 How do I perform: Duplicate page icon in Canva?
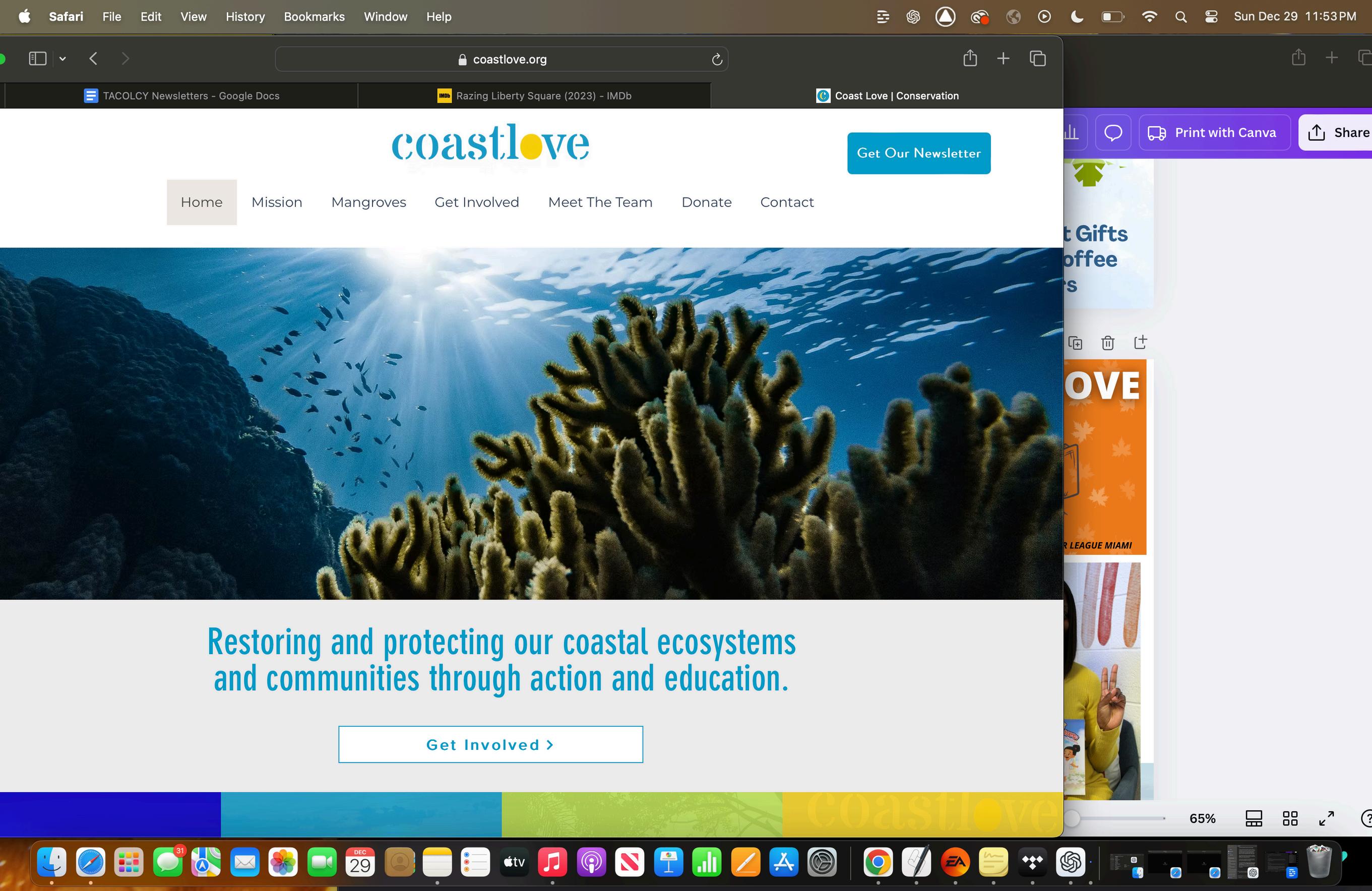(x=1075, y=343)
